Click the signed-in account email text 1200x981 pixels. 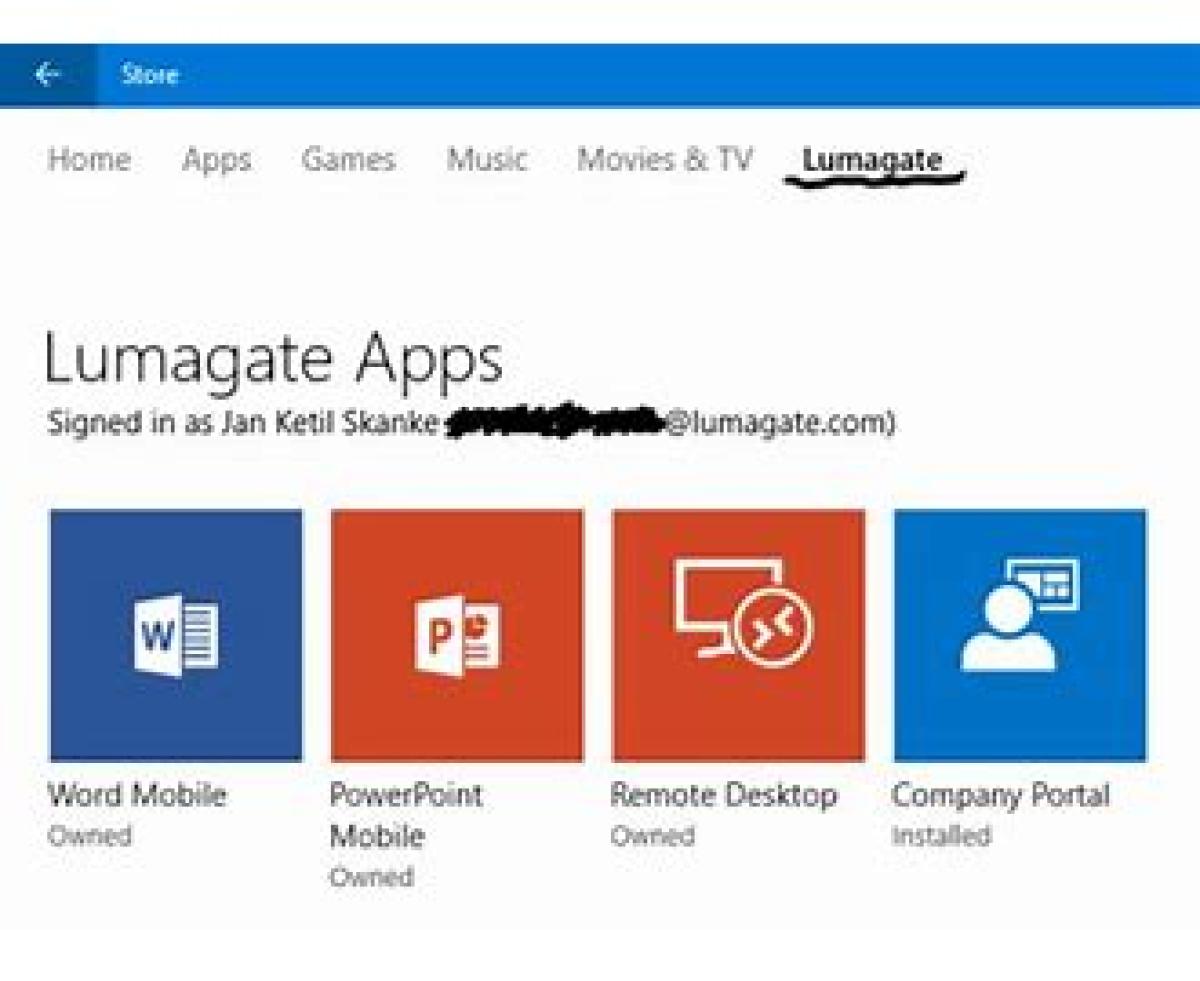670,424
